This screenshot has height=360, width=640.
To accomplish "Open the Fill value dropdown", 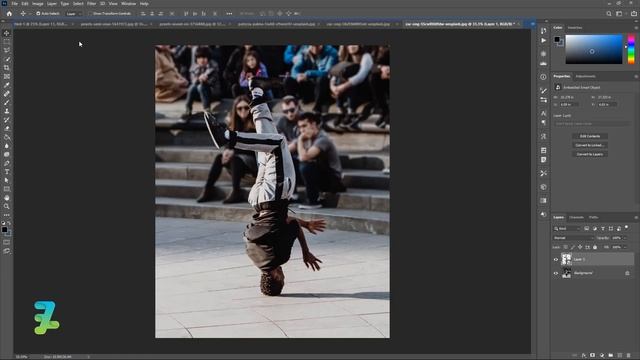I will pos(624,247).
